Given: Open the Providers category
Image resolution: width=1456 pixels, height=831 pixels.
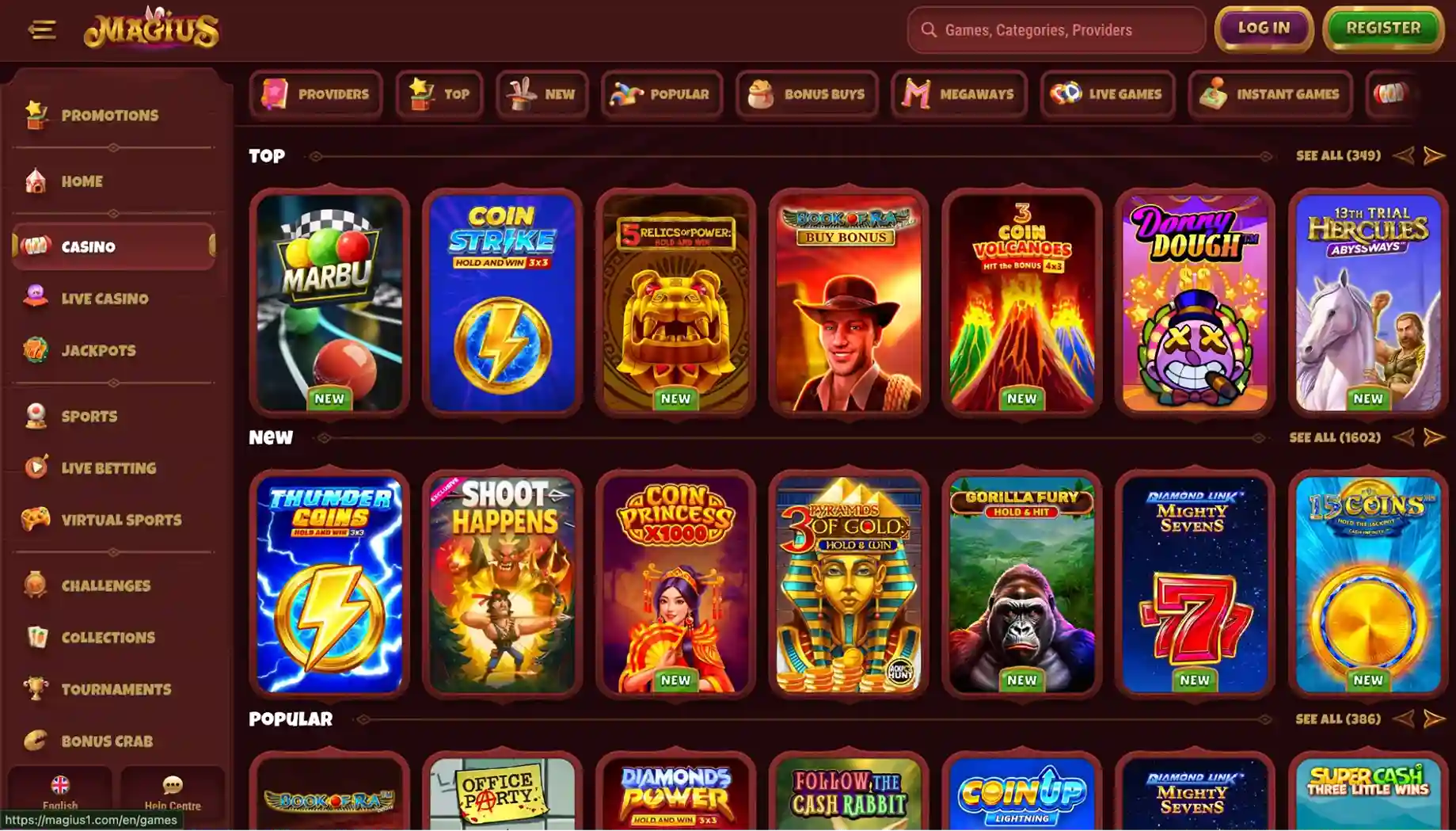Looking at the screenshot, I should point(316,94).
